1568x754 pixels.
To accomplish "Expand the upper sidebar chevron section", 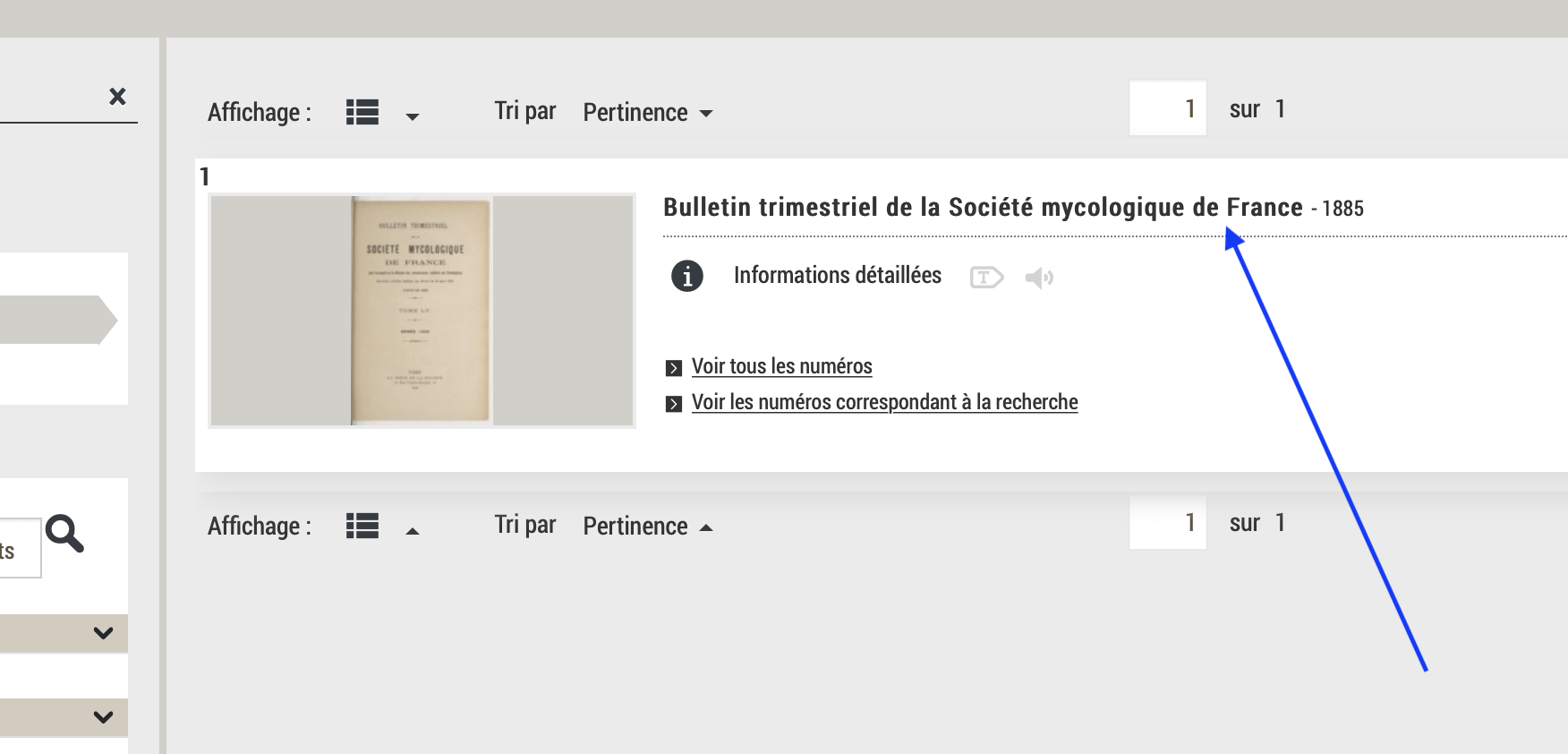I will [x=103, y=633].
